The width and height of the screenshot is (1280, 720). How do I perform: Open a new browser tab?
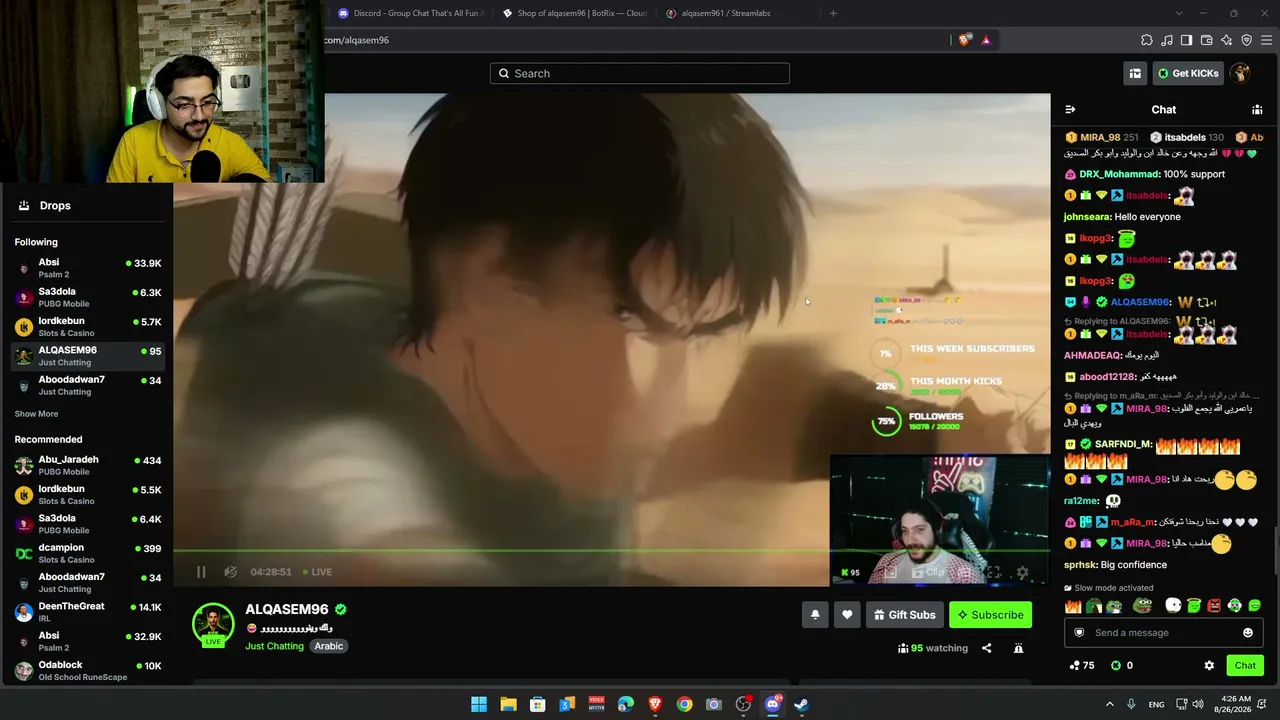point(833,13)
